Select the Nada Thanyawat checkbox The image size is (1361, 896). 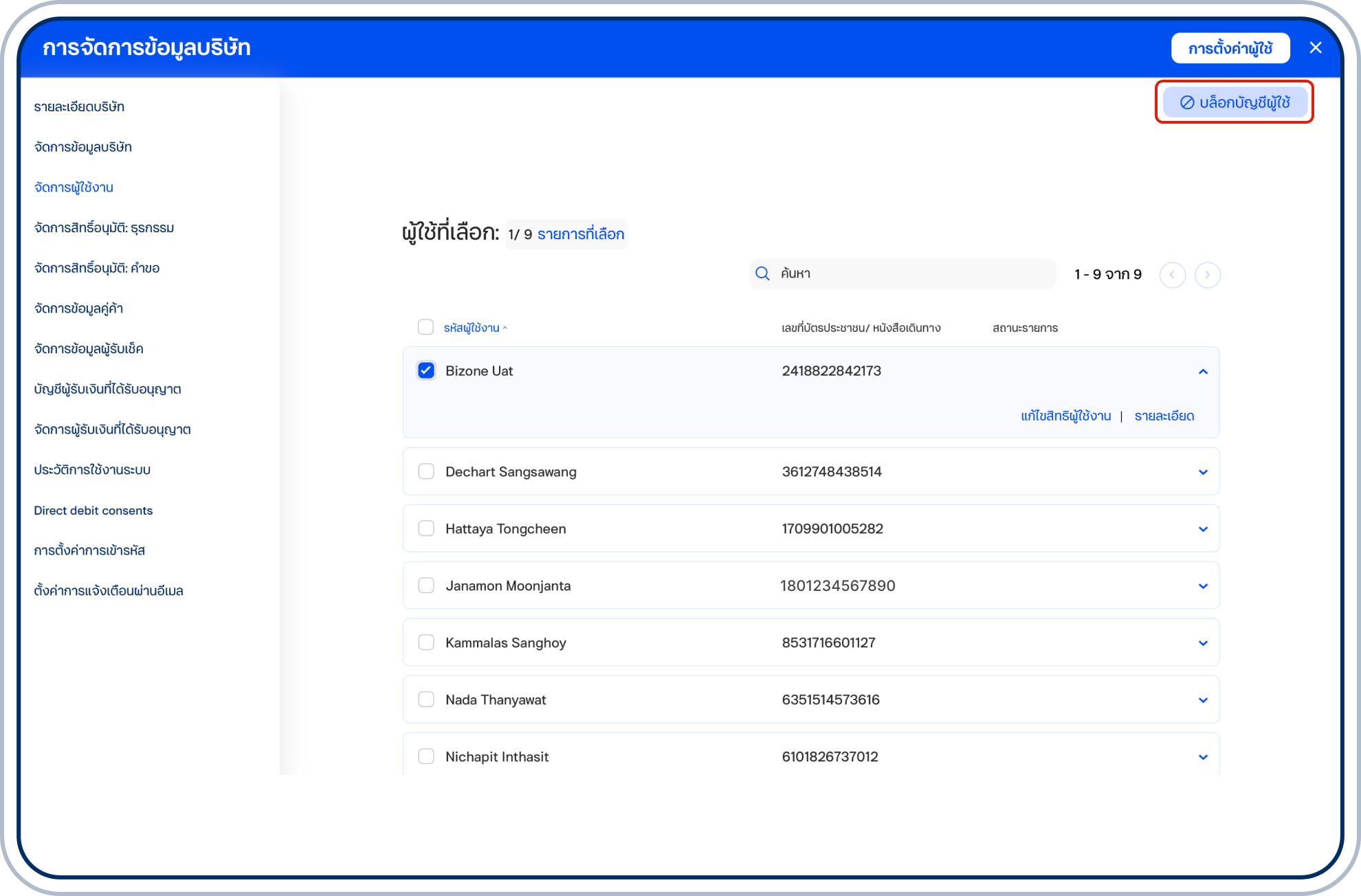426,699
